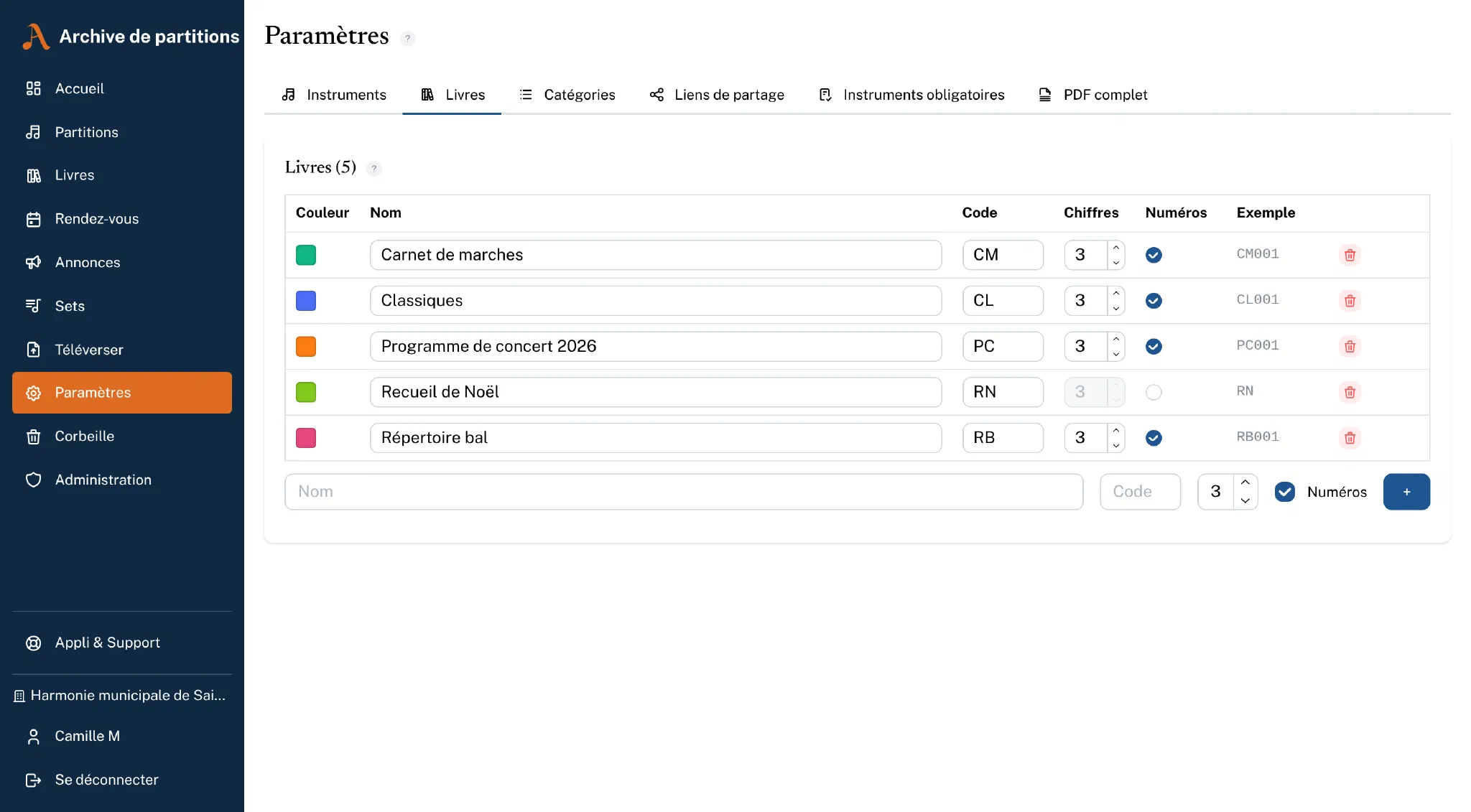
Task: Change the pink Répertoire bal color swatch
Action: click(x=306, y=438)
